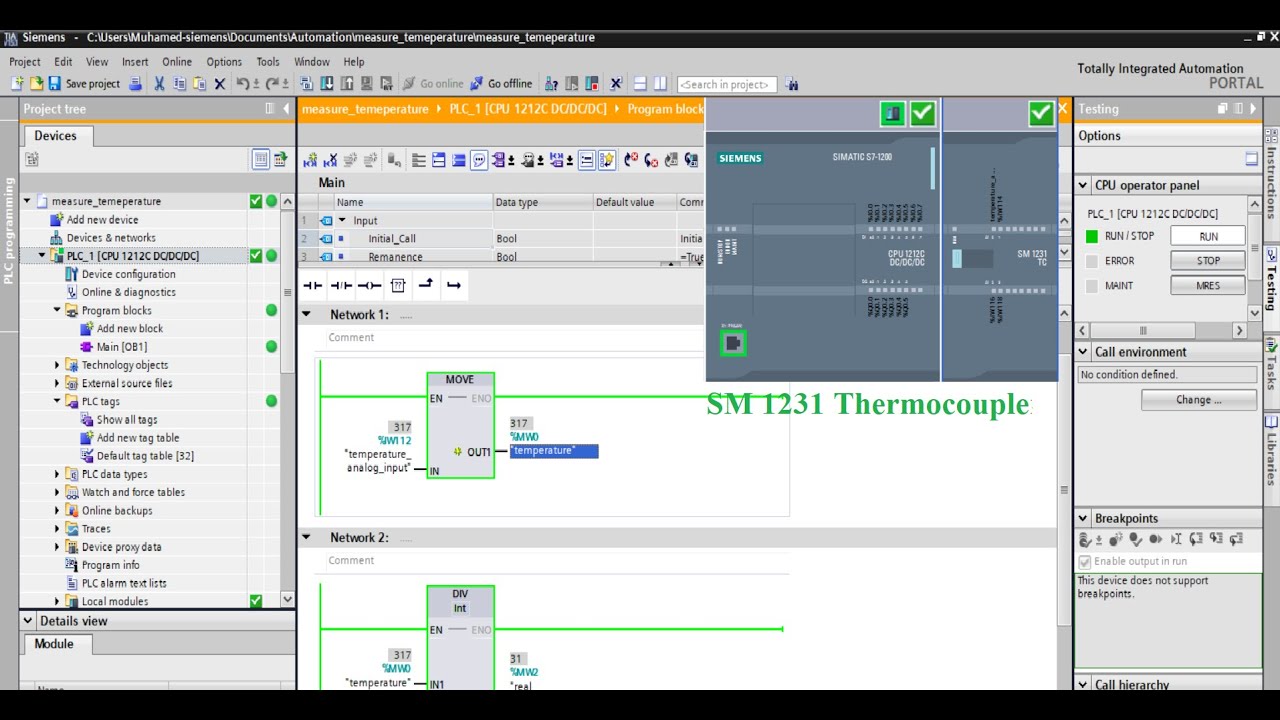Image resolution: width=1280 pixels, height=720 pixels.
Task: Click the Accessible devices icon
Action: coord(551,84)
